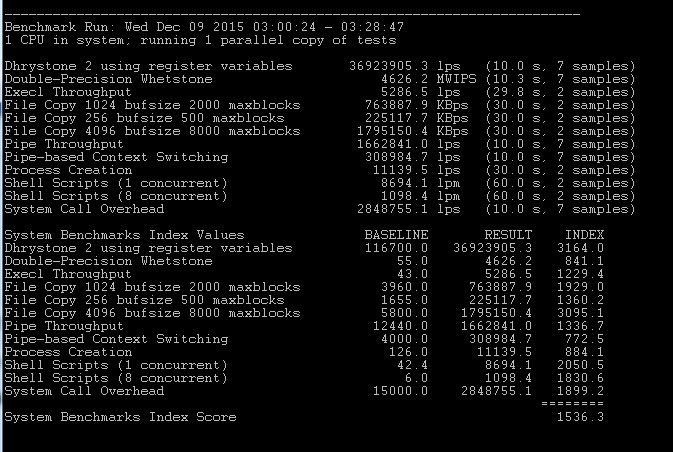Click Pipe Throughput baseline '12440.0'
673x452 pixels.
(400, 326)
